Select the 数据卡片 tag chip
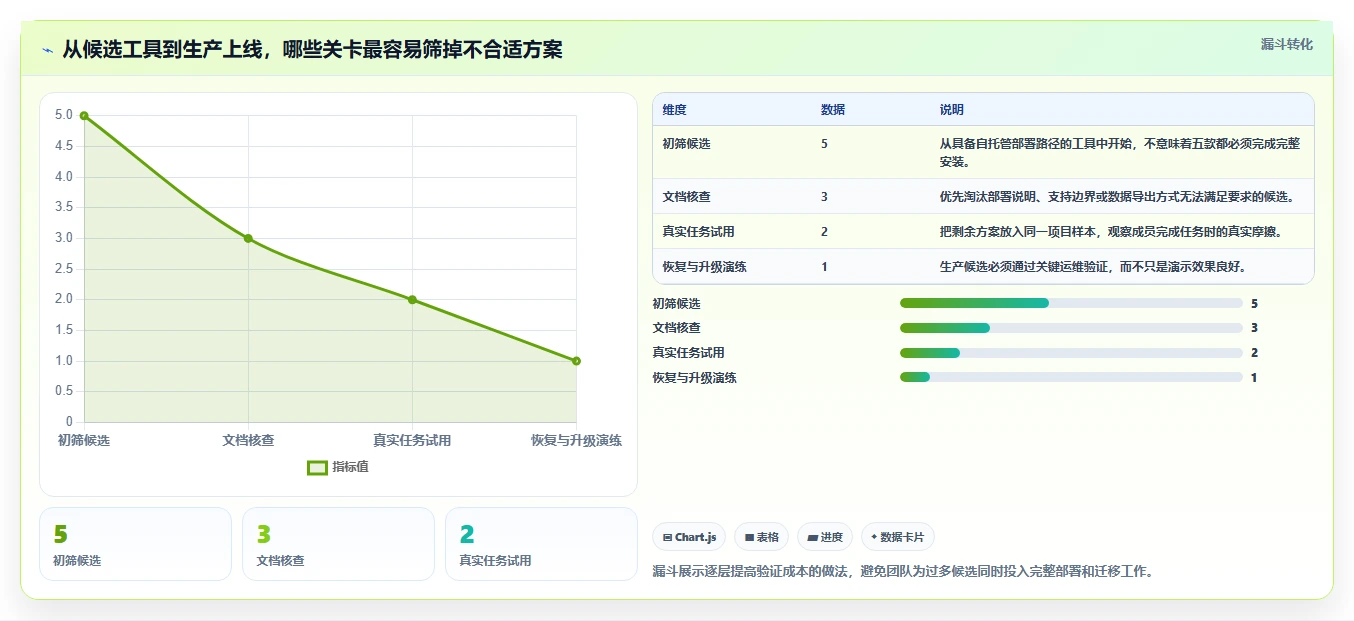 click(898, 537)
